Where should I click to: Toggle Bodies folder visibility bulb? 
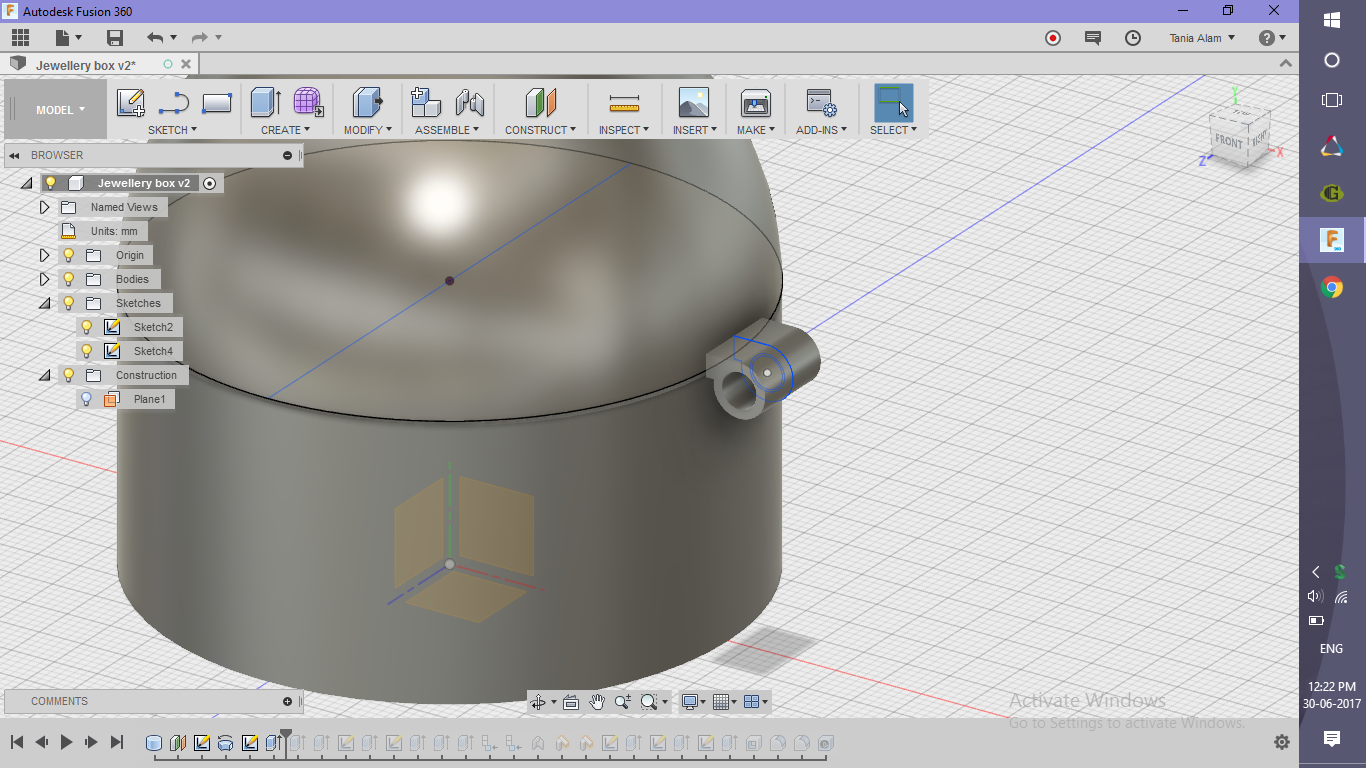tap(69, 279)
